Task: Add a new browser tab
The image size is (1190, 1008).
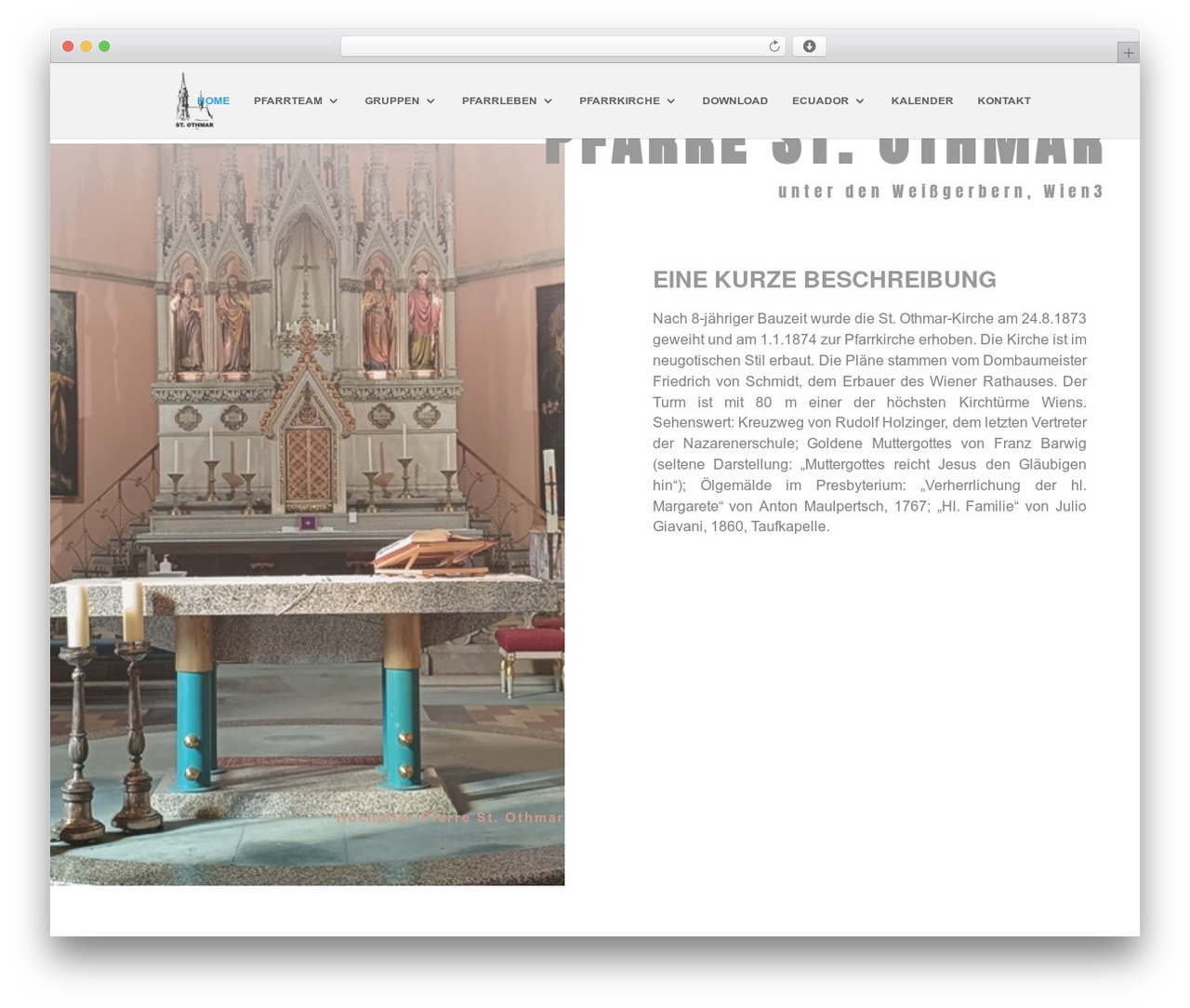Action: (x=1128, y=53)
